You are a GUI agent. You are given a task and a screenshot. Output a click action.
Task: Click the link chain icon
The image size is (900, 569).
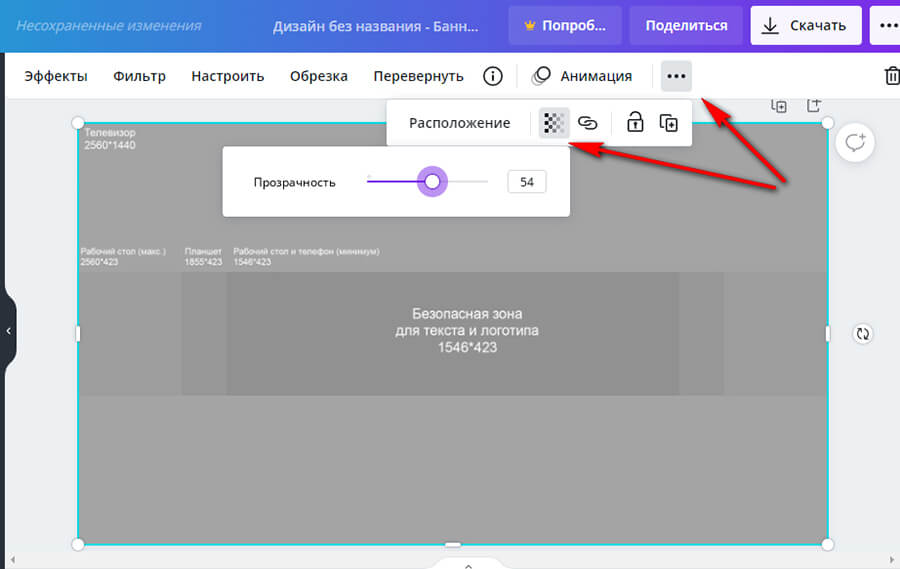pyautogui.click(x=588, y=123)
